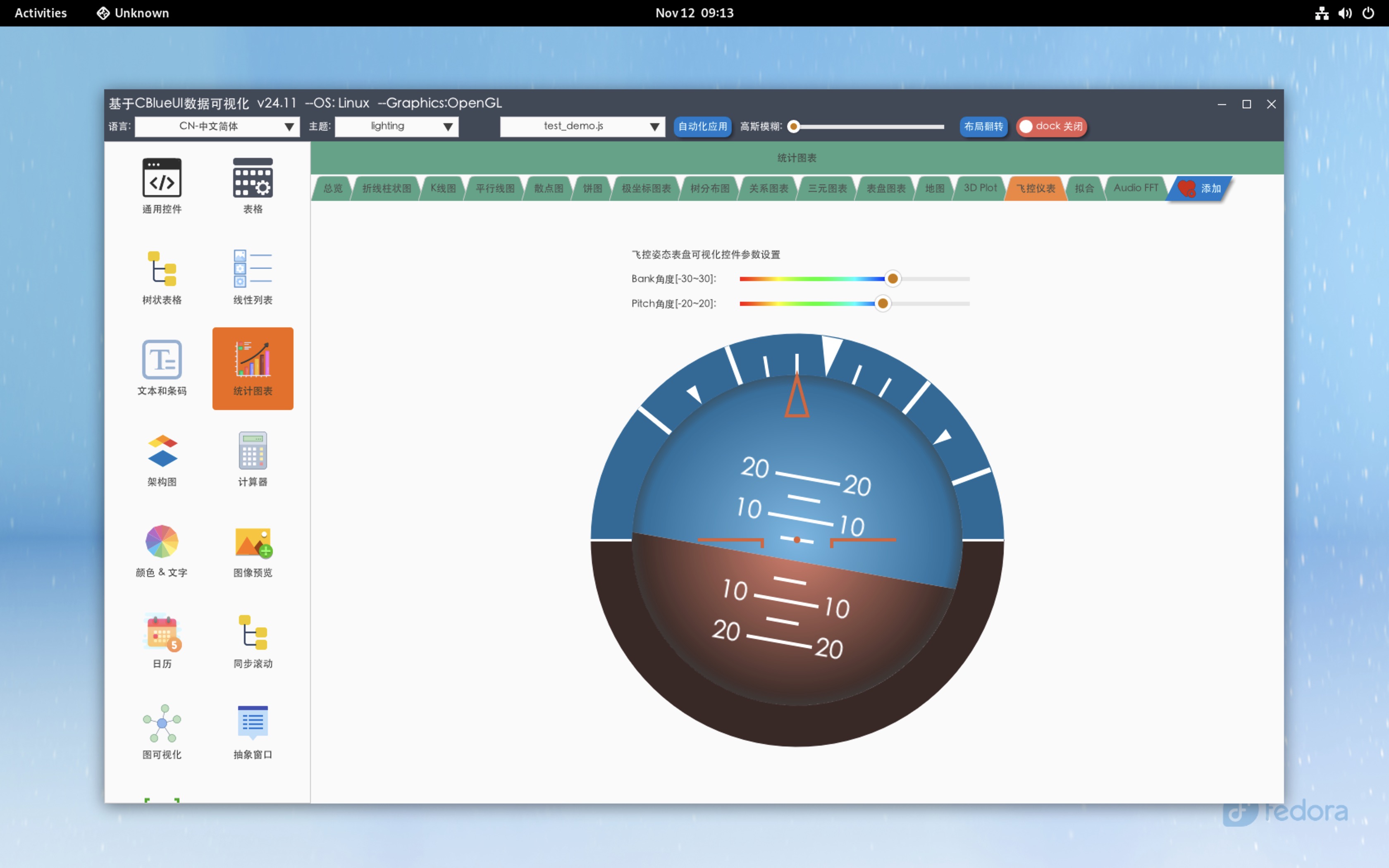
Task: Select the 树状表格 tree table icon
Action: click(x=162, y=269)
